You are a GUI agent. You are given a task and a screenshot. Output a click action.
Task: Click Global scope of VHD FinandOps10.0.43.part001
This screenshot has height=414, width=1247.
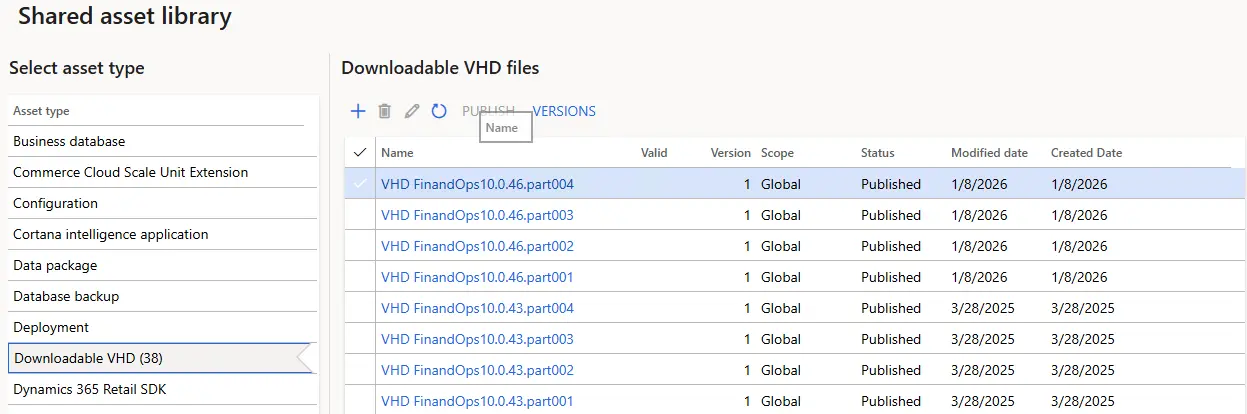tap(781, 401)
